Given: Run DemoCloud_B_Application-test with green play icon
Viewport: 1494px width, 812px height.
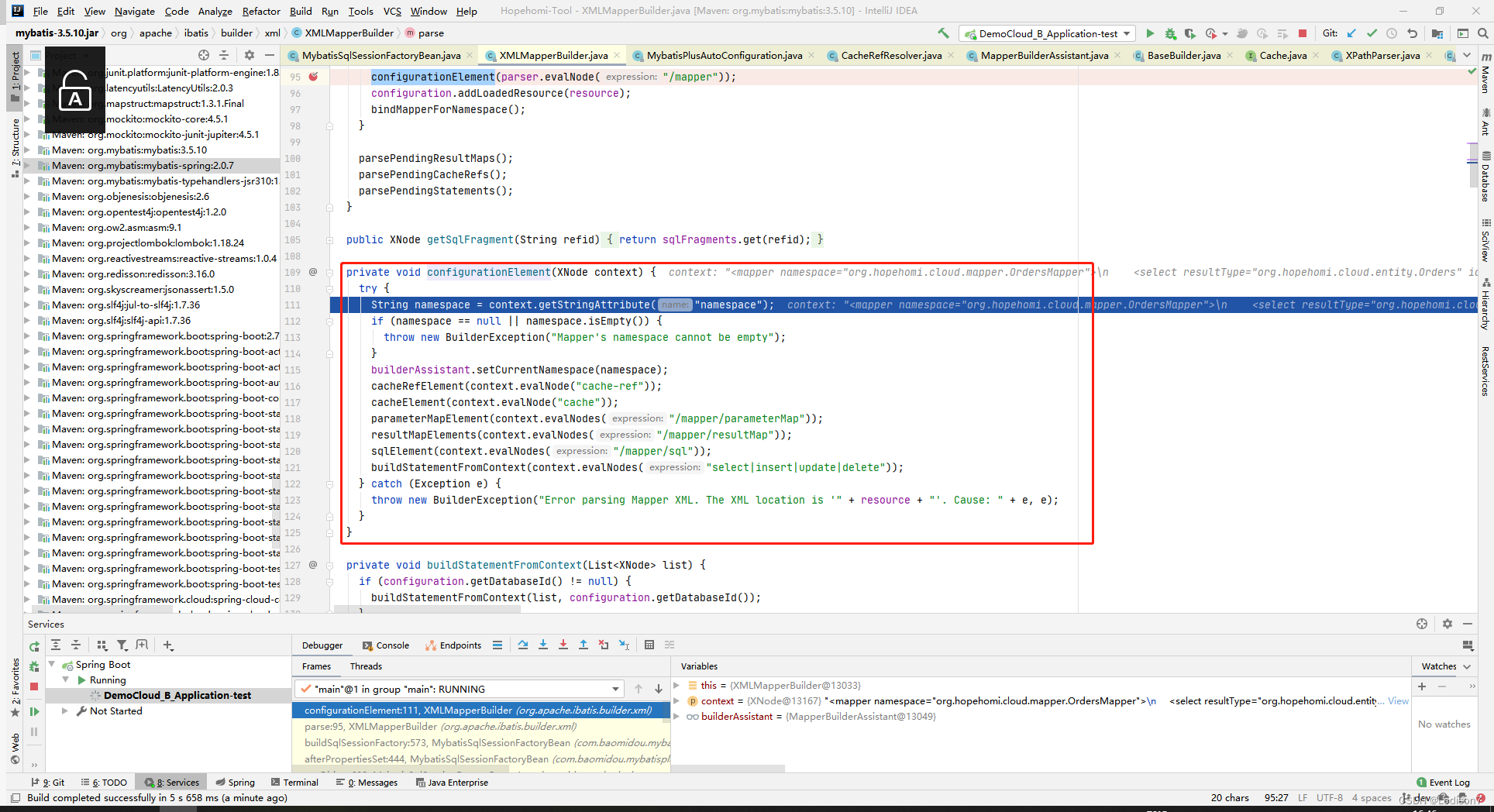Looking at the screenshot, I should (1150, 33).
